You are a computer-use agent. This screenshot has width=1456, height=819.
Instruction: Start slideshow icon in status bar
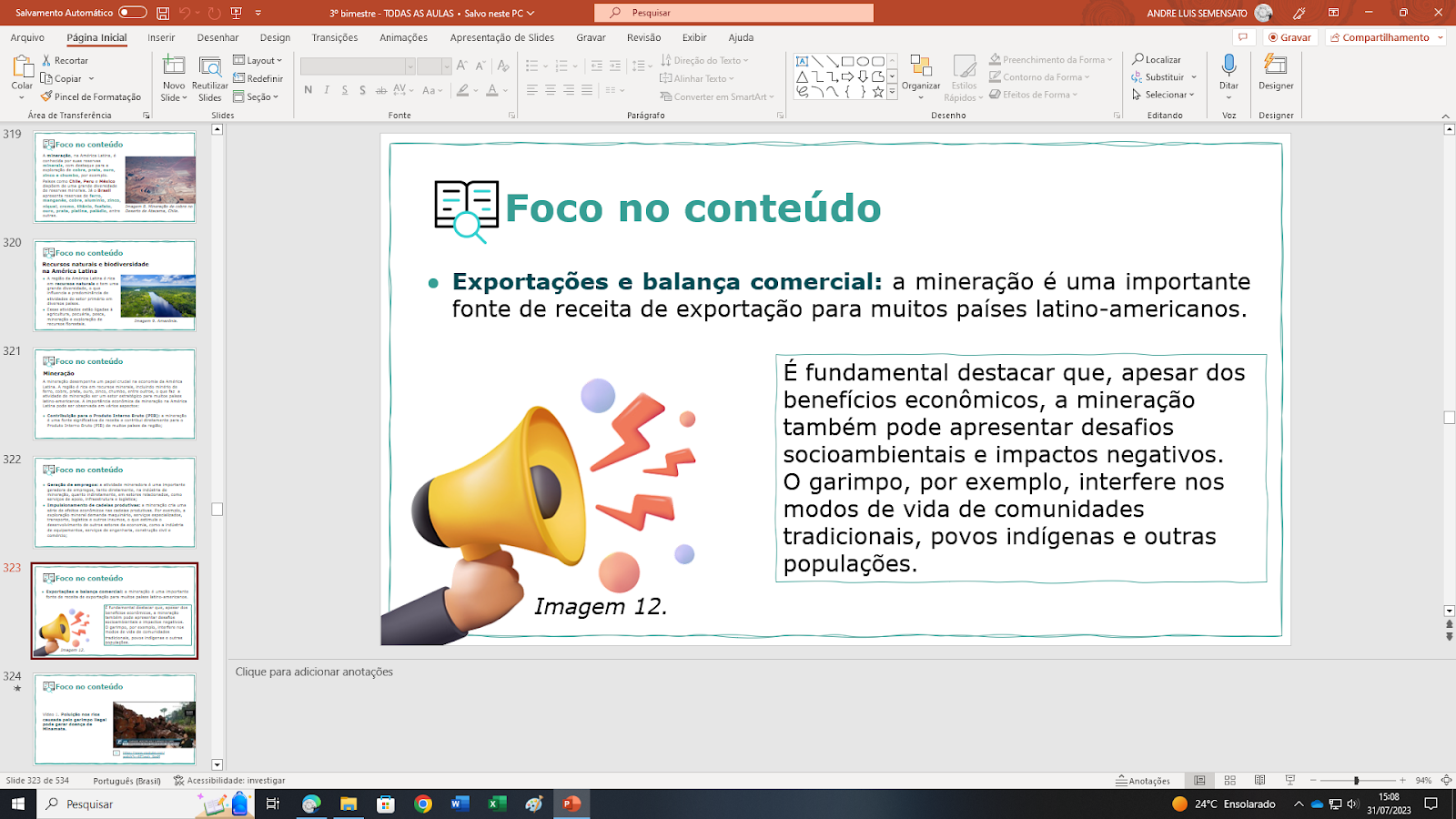coord(1290,781)
